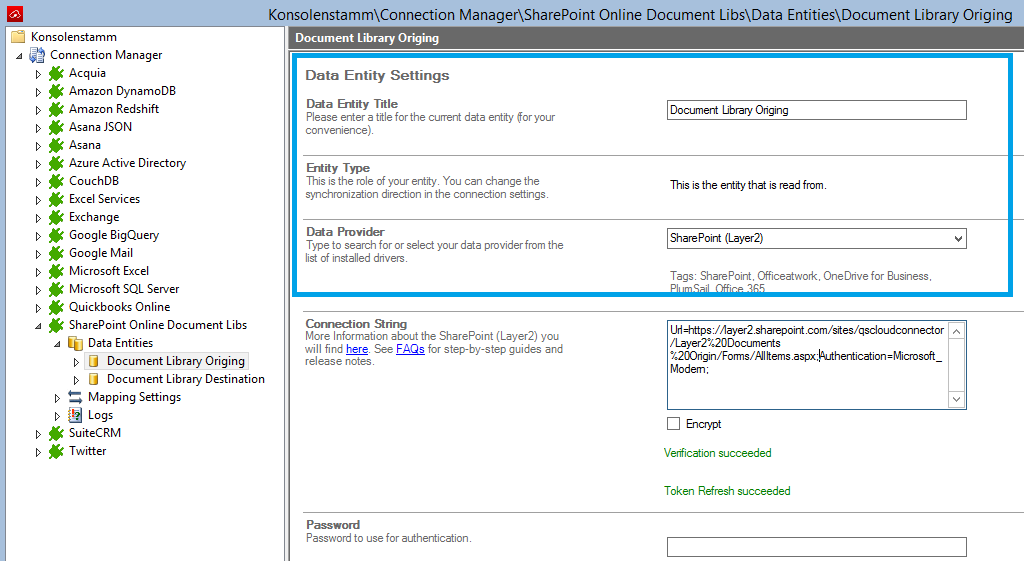This screenshot has width=1024, height=561.
Task: Open the 'here' SharePoint info link
Action: [357, 349]
